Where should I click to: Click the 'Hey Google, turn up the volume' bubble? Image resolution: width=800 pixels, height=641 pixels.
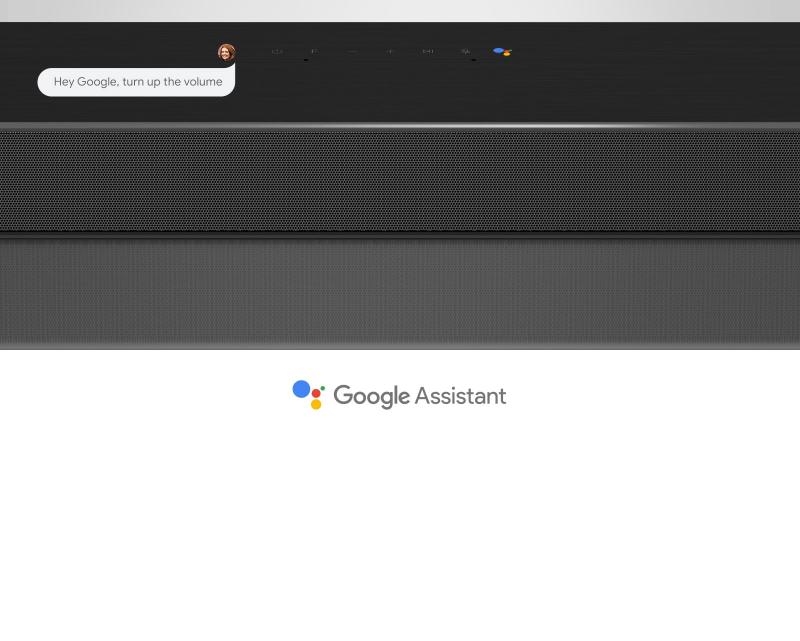point(136,82)
